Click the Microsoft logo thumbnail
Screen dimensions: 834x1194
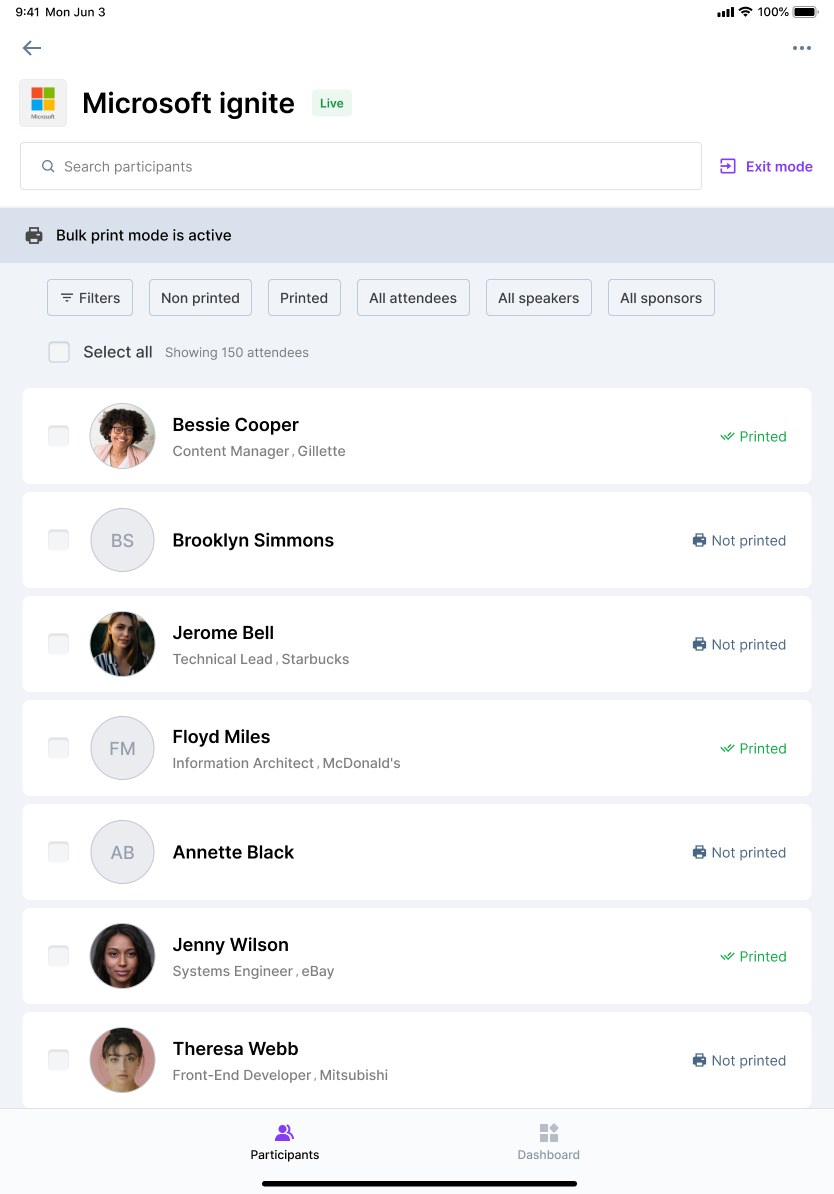tap(43, 103)
